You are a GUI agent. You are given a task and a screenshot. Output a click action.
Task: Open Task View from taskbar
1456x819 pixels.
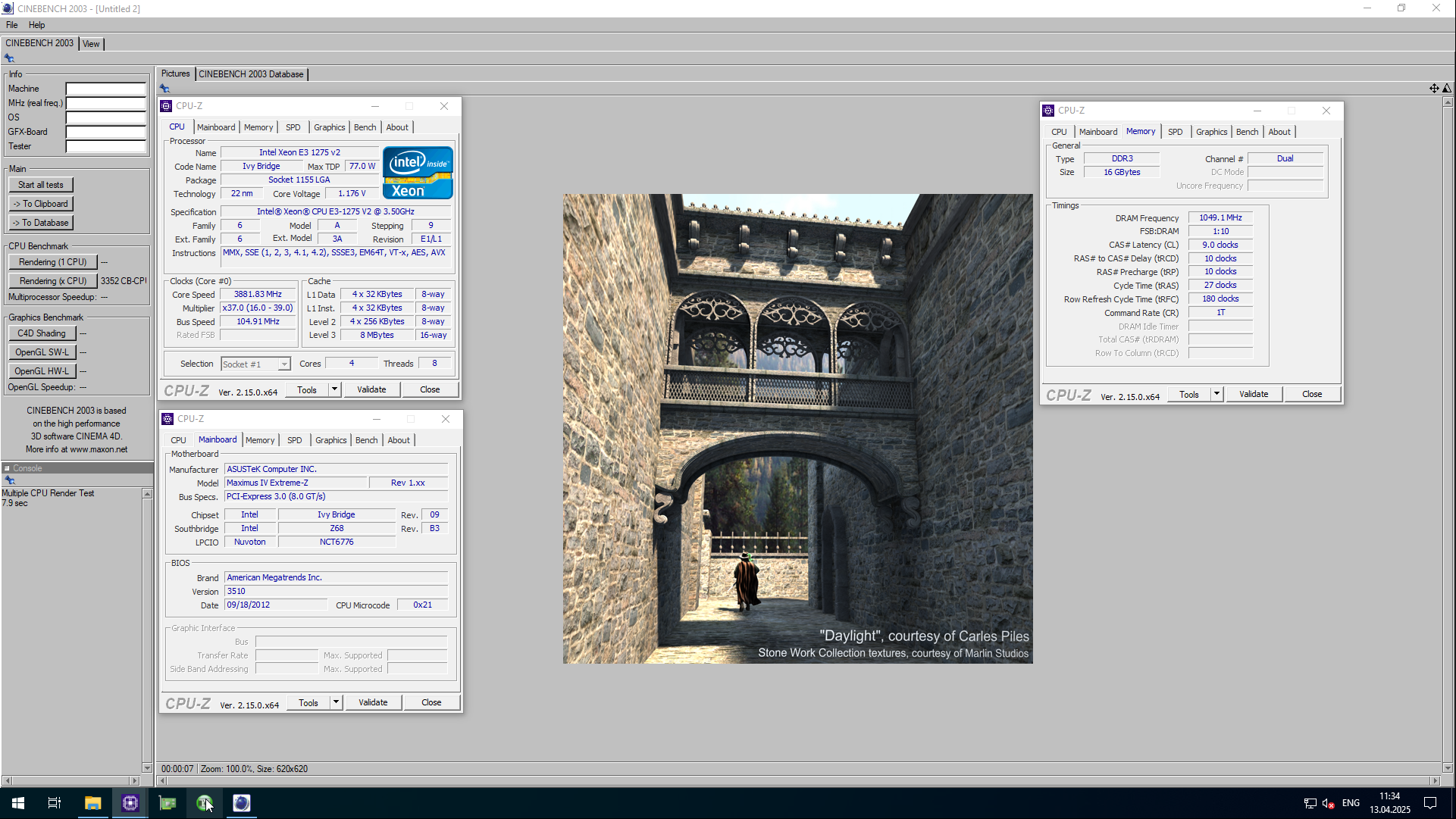tap(55, 803)
